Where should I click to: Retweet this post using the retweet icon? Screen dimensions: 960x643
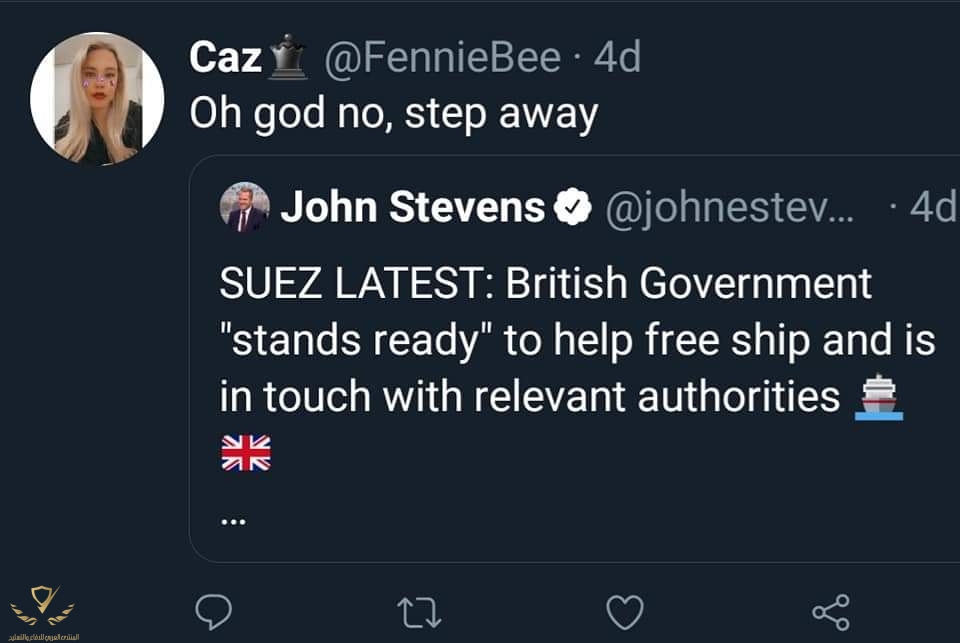click(420, 610)
